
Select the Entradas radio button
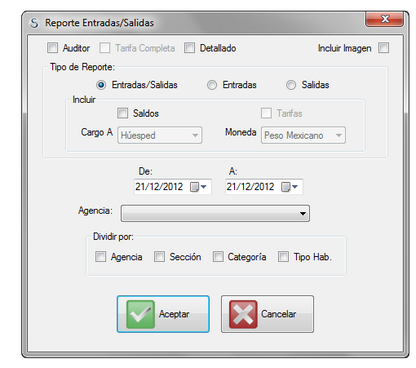pos(212,85)
